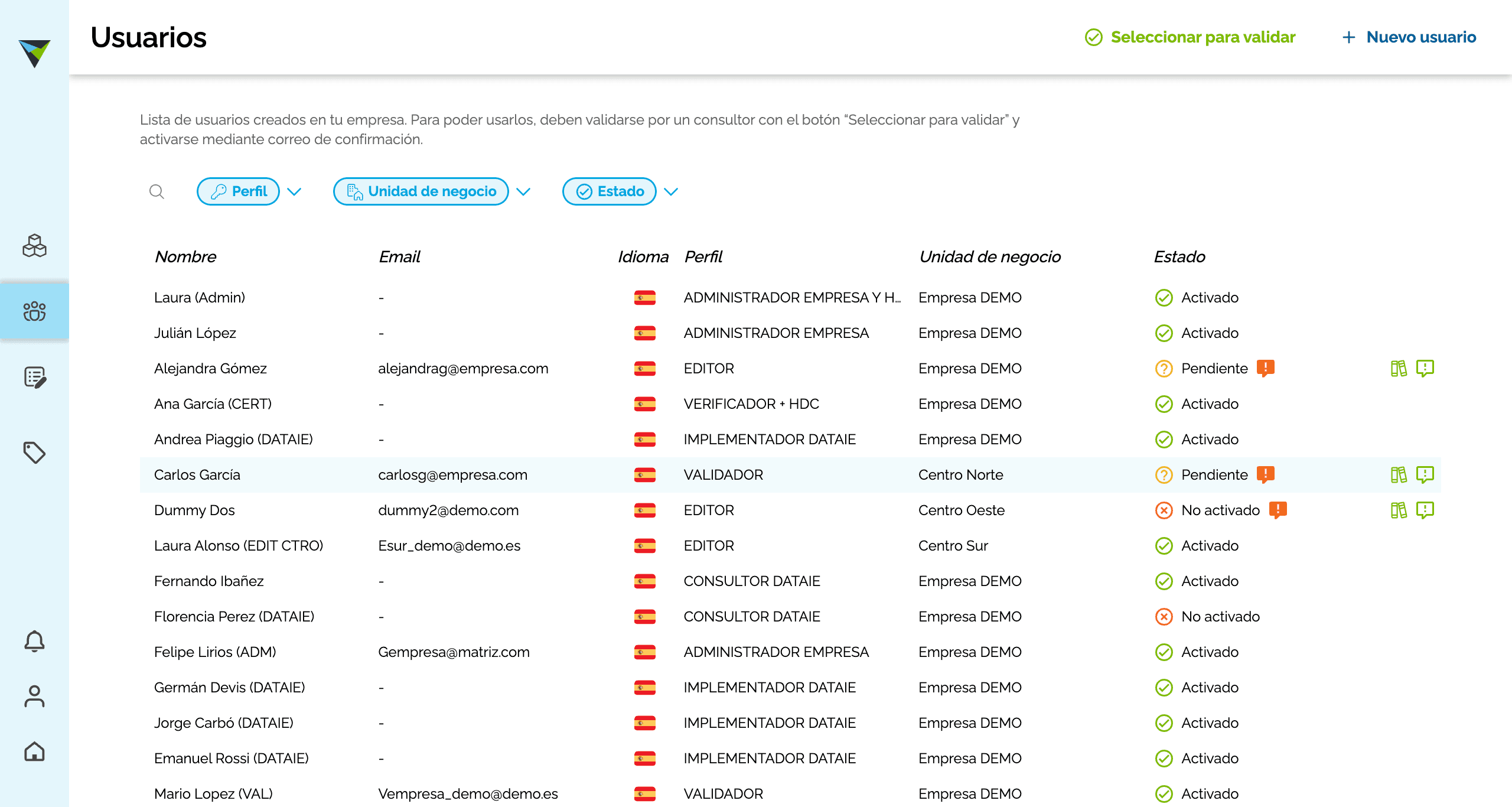The image size is (1512, 807).
Task: Select the Florencia Perez (DATAIE) row name
Action: [234, 617]
